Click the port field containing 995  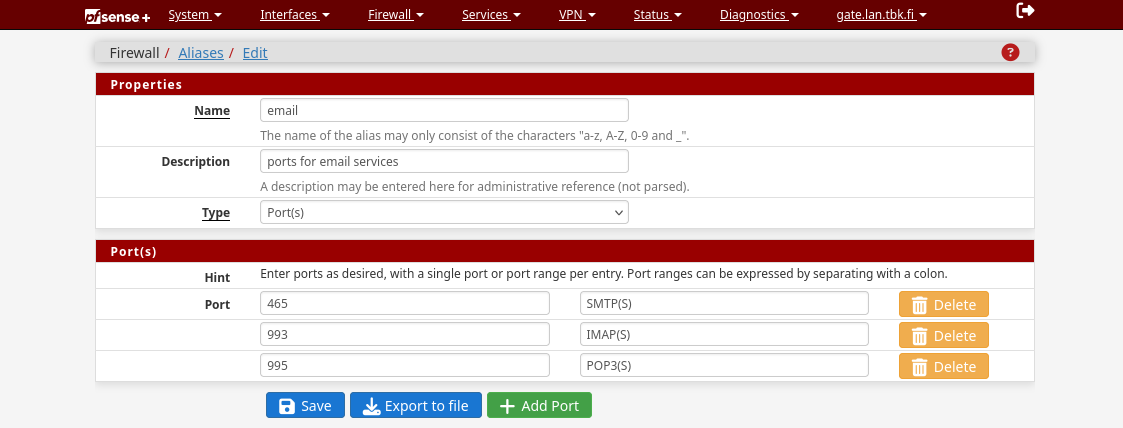coord(405,365)
